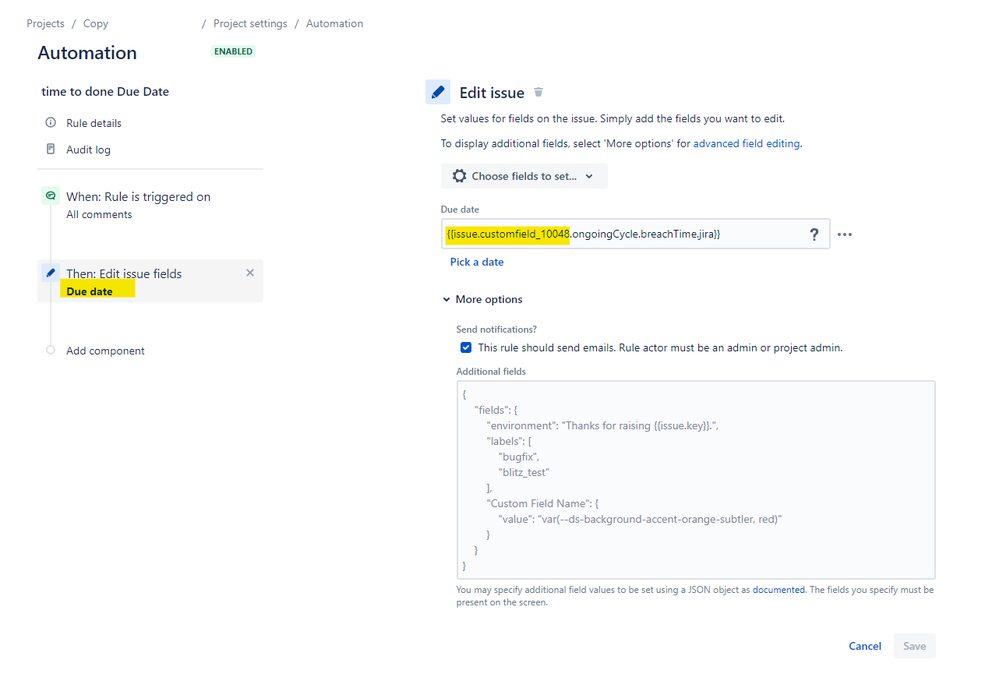Click the Rule details info icon
This screenshot has height=677, width=999.
[50, 122]
